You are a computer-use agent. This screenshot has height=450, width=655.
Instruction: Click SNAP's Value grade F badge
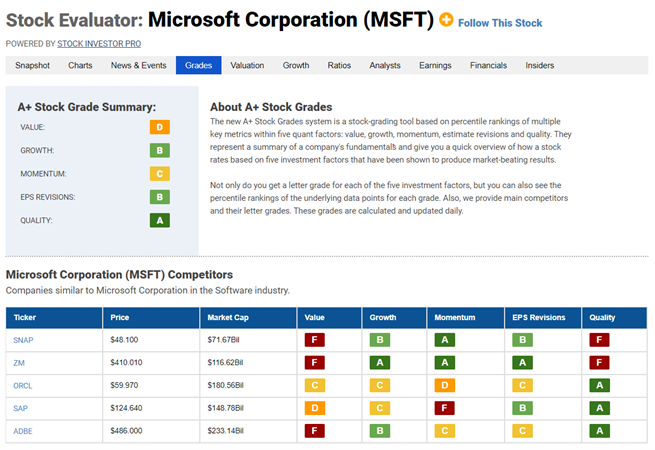[315, 340]
